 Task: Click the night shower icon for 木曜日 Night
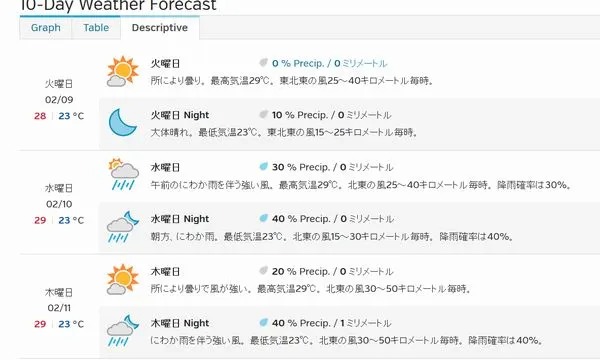coord(122,331)
